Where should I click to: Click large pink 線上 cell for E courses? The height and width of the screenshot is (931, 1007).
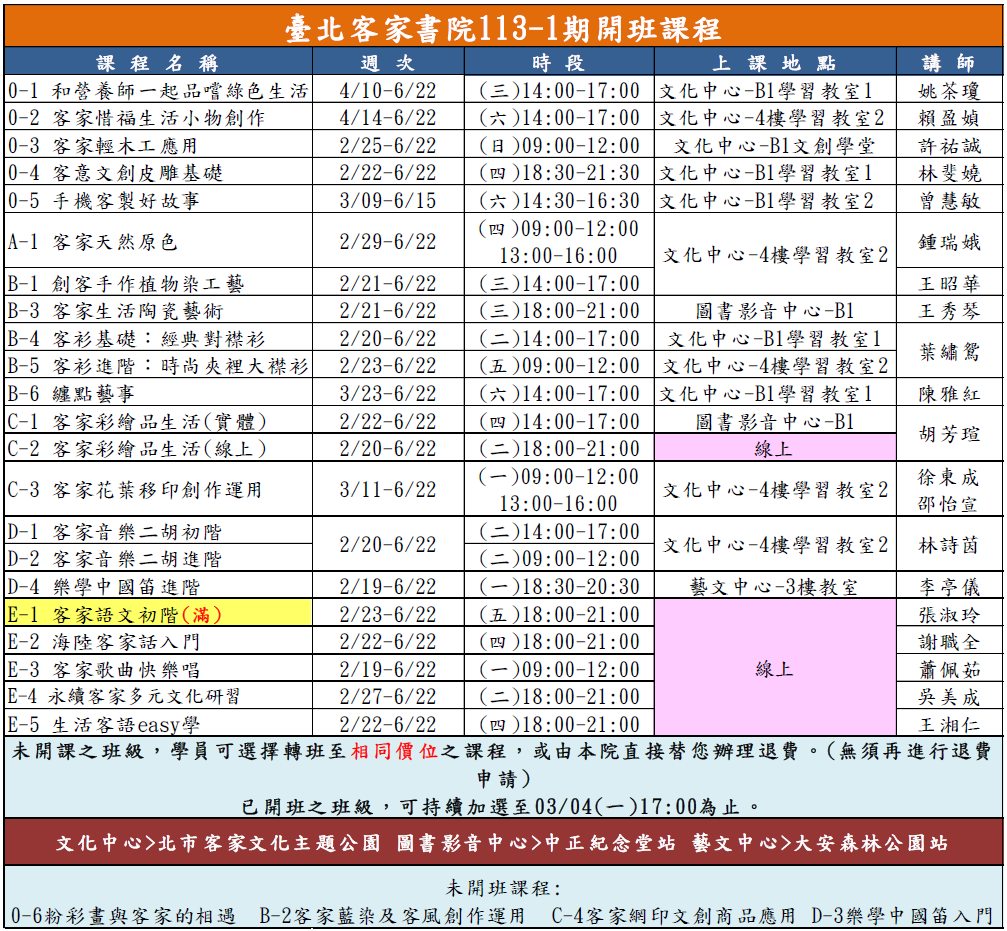point(775,668)
